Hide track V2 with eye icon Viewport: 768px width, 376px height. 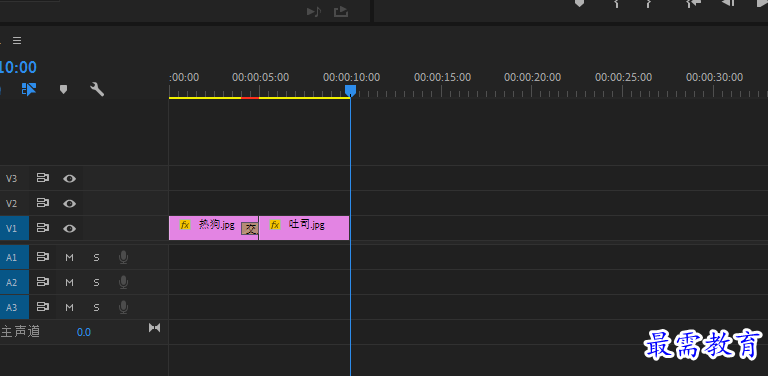point(70,204)
